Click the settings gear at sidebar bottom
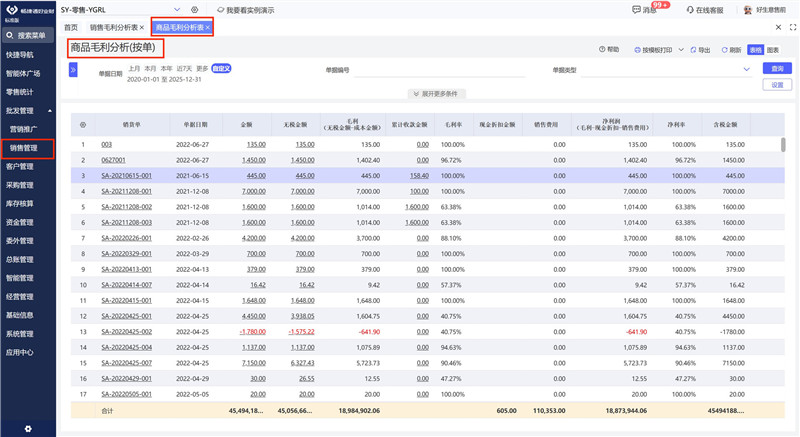This screenshot has width=800, height=437. [x=27, y=428]
